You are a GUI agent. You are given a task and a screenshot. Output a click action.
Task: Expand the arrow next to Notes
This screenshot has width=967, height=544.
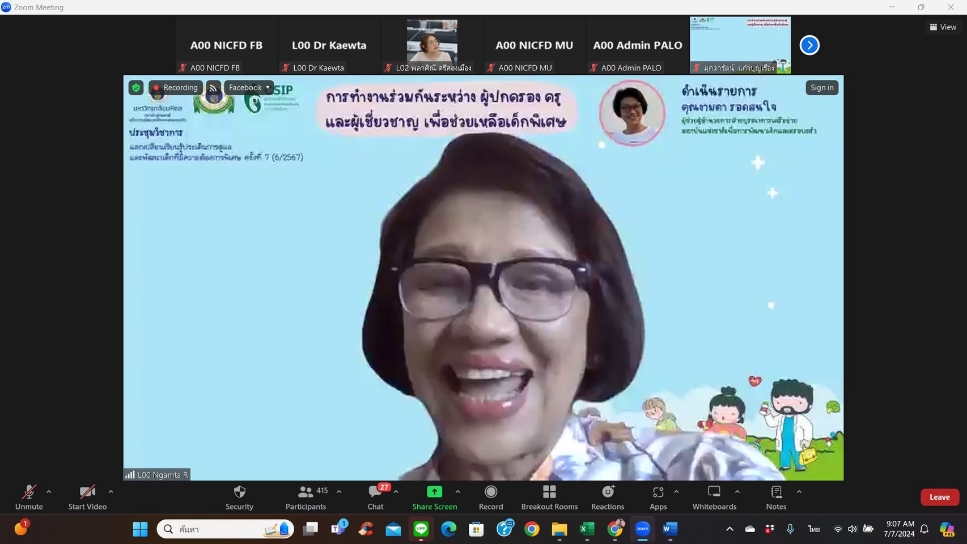799,492
